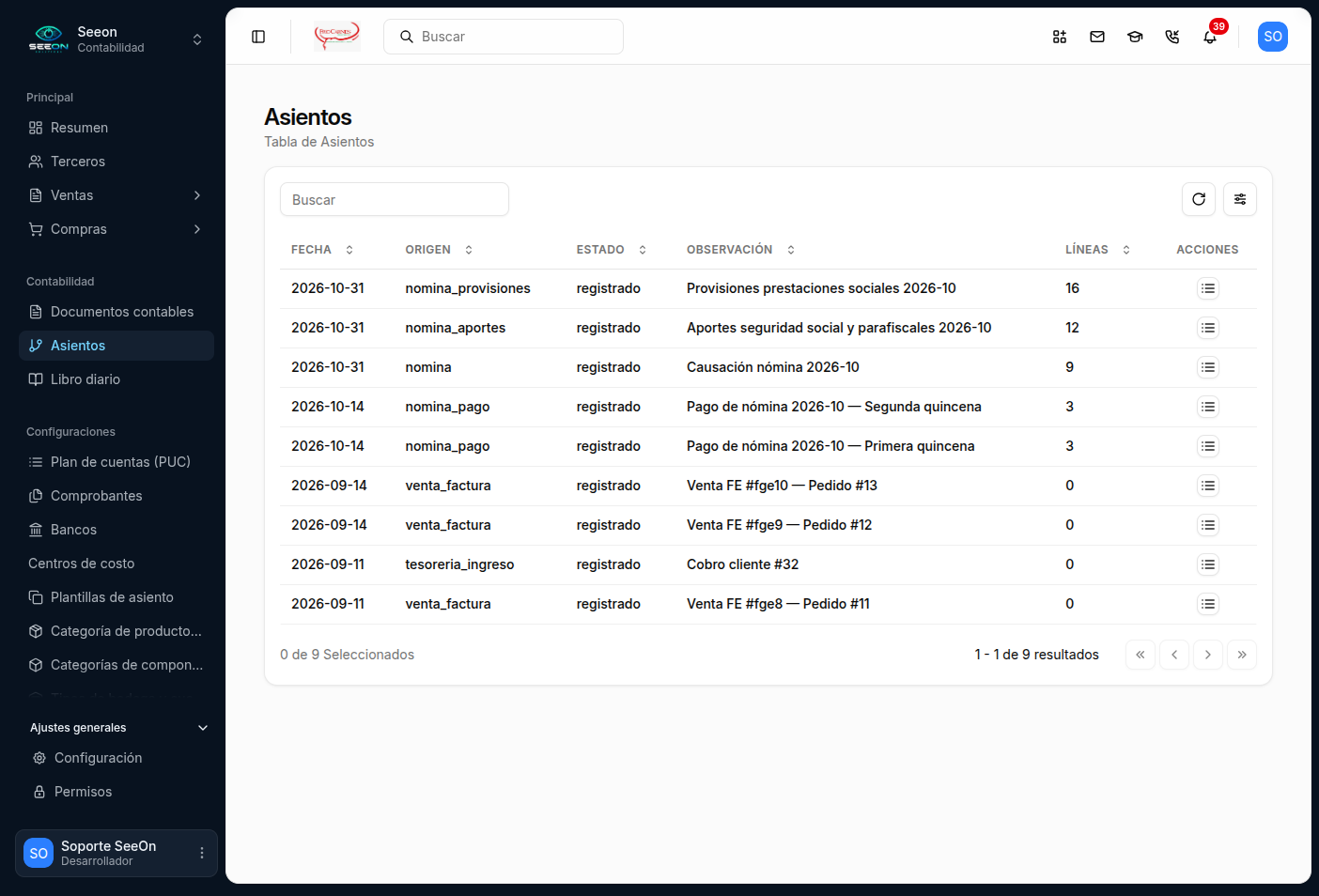Open Libro diario page

click(x=116, y=379)
